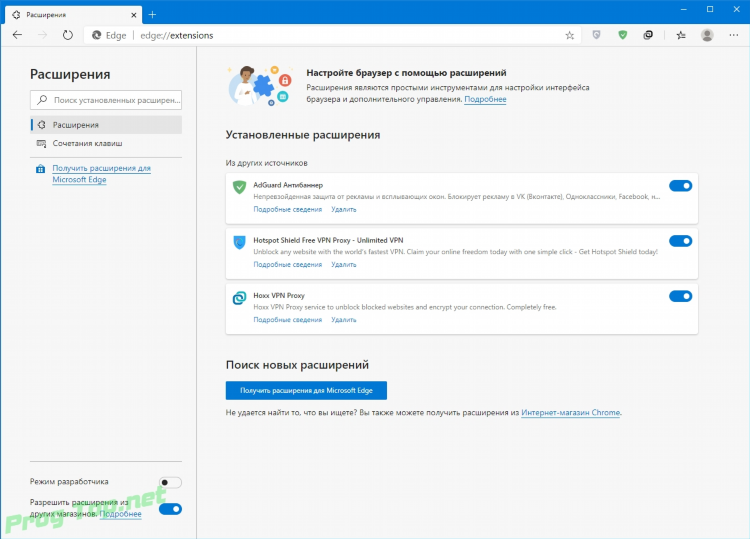Viewport: 750px width, 539px height.
Task: Open Сочетания клавиш in the sidebar
Action: (106, 143)
